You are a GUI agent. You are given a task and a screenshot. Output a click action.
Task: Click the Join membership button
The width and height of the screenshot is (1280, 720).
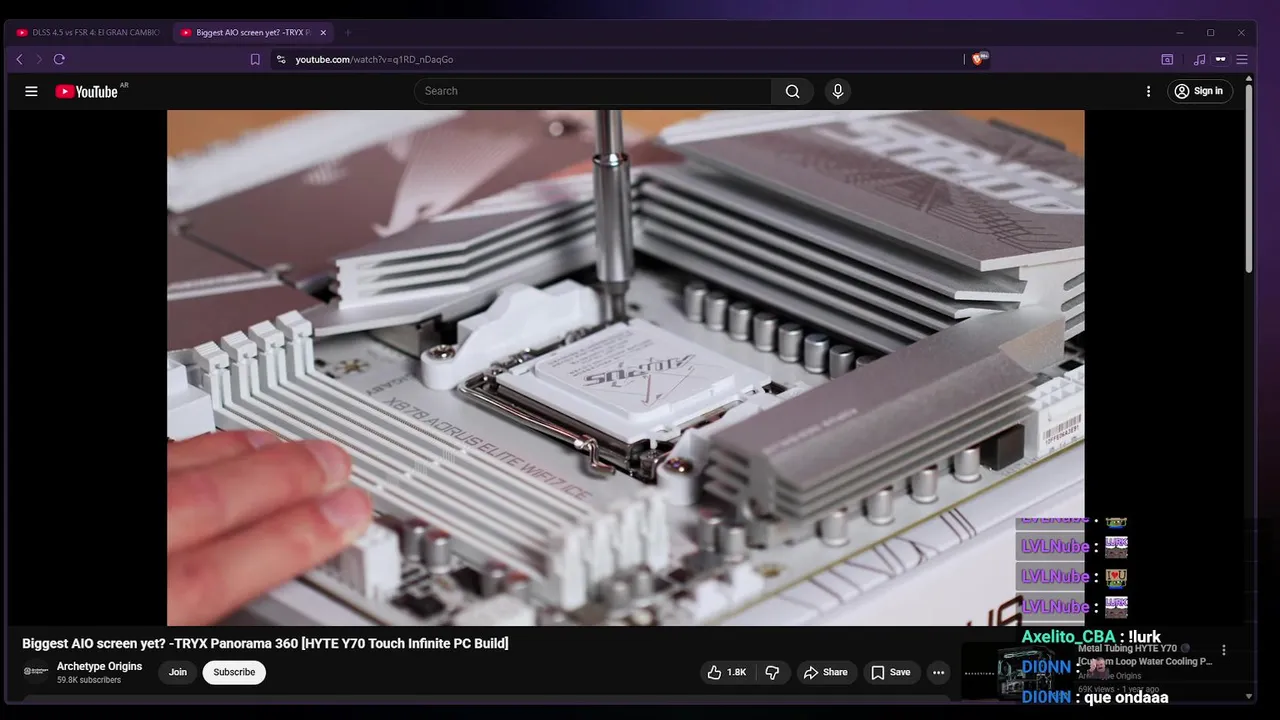point(178,672)
